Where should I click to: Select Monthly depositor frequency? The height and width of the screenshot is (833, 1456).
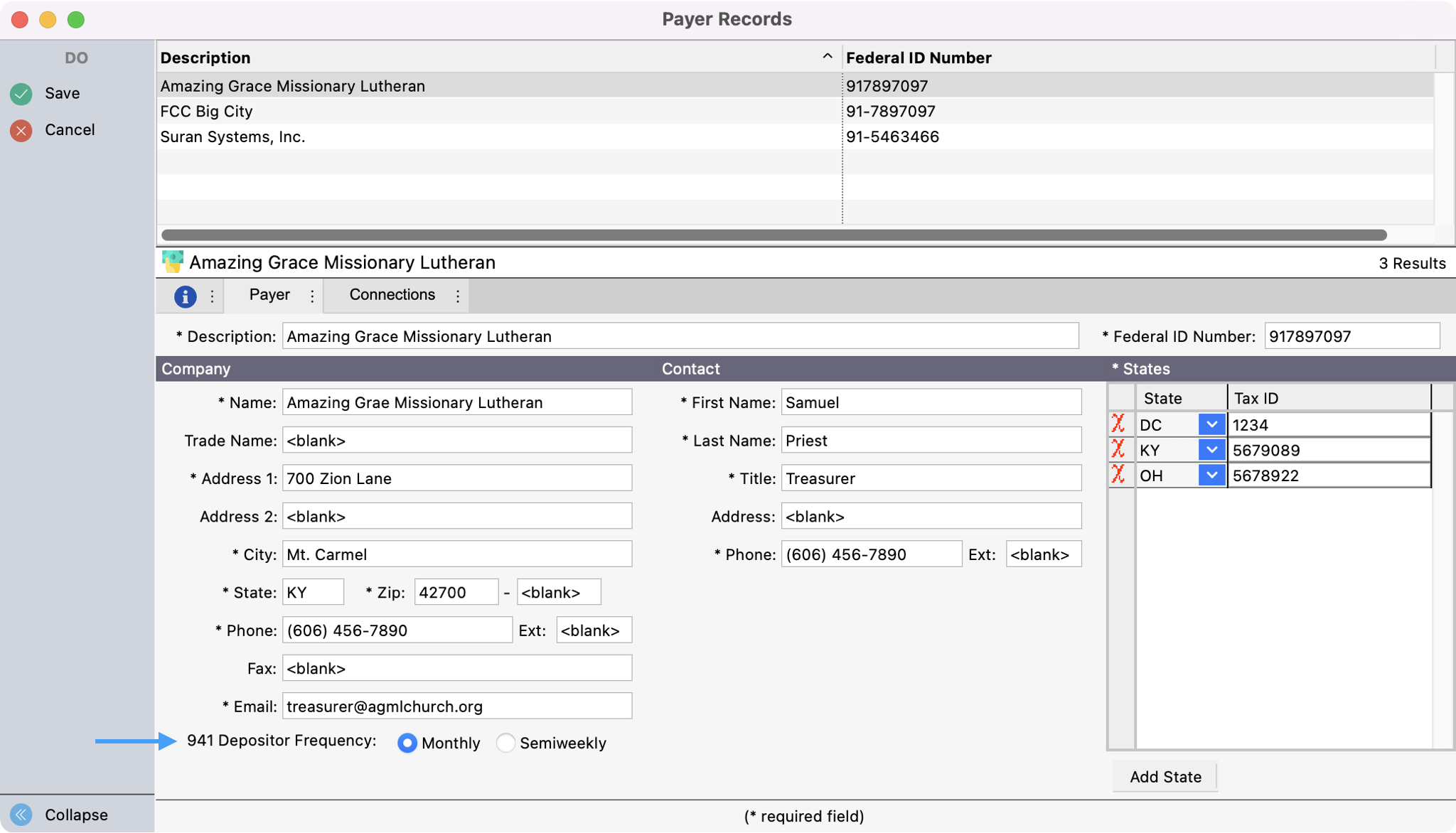point(407,743)
